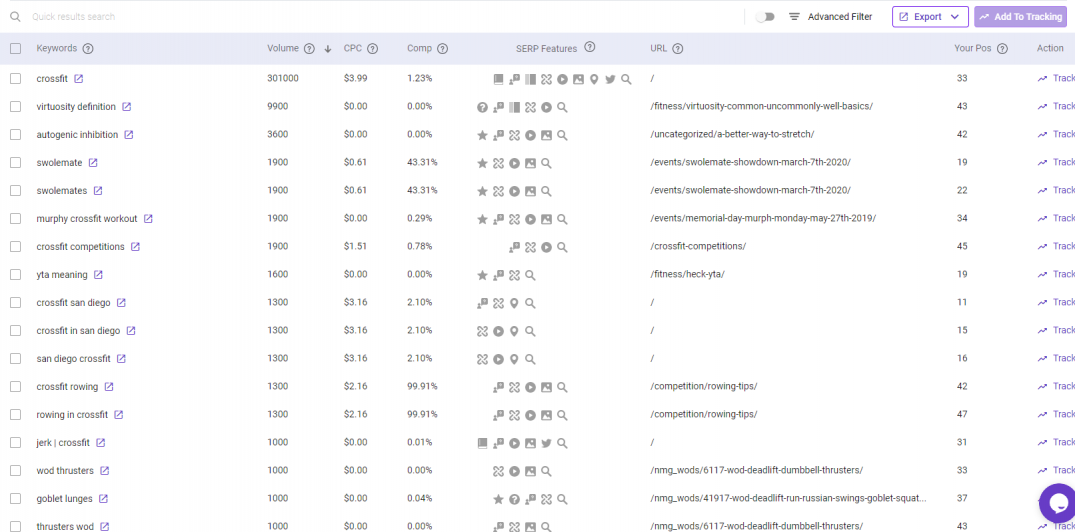Click help icon next to SERP Features header
Viewport: 1075px width, 532px height.
(590, 47)
